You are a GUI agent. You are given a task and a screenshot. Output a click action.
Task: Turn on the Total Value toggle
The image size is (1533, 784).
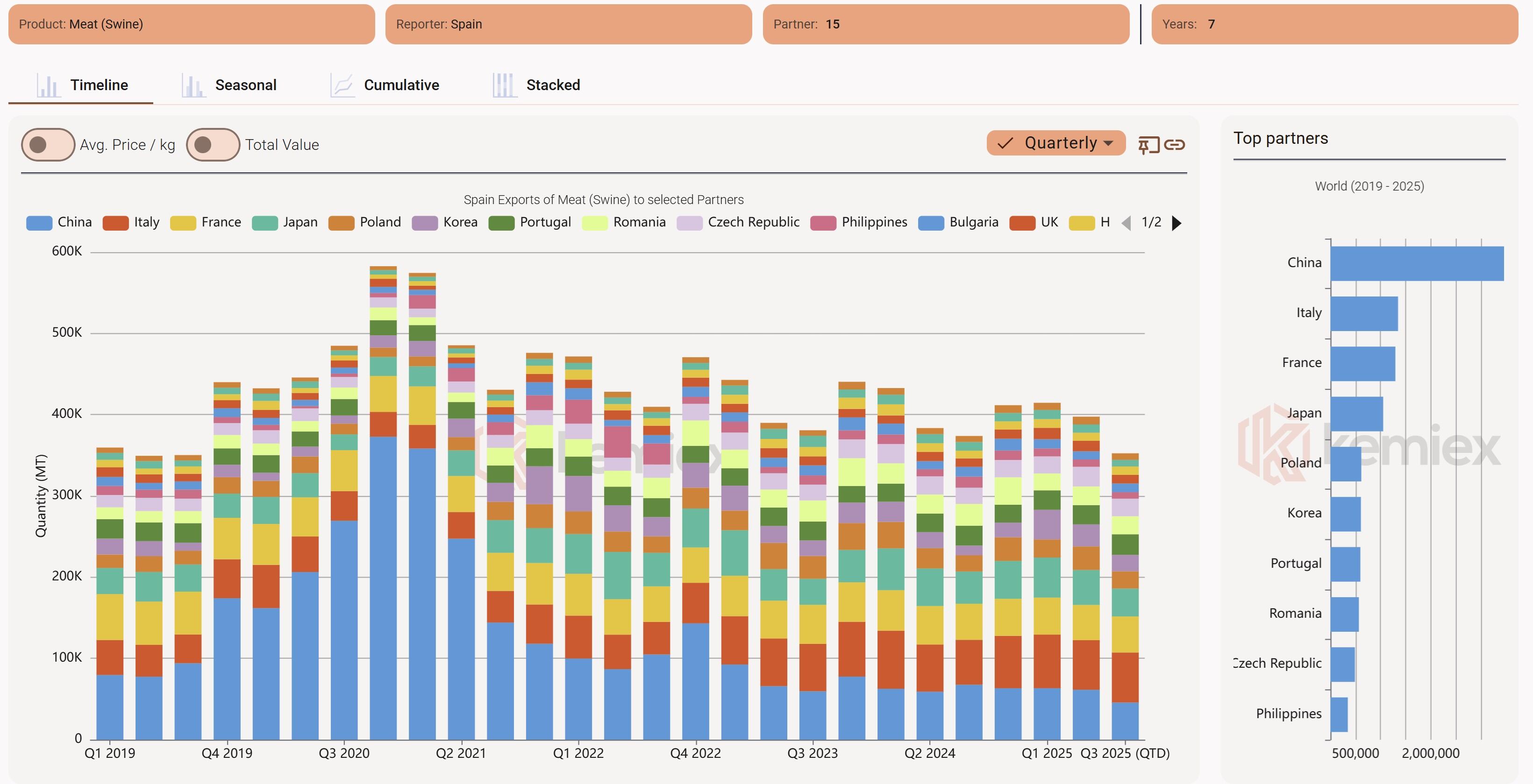pyautogui.click(x=213, y=144)
